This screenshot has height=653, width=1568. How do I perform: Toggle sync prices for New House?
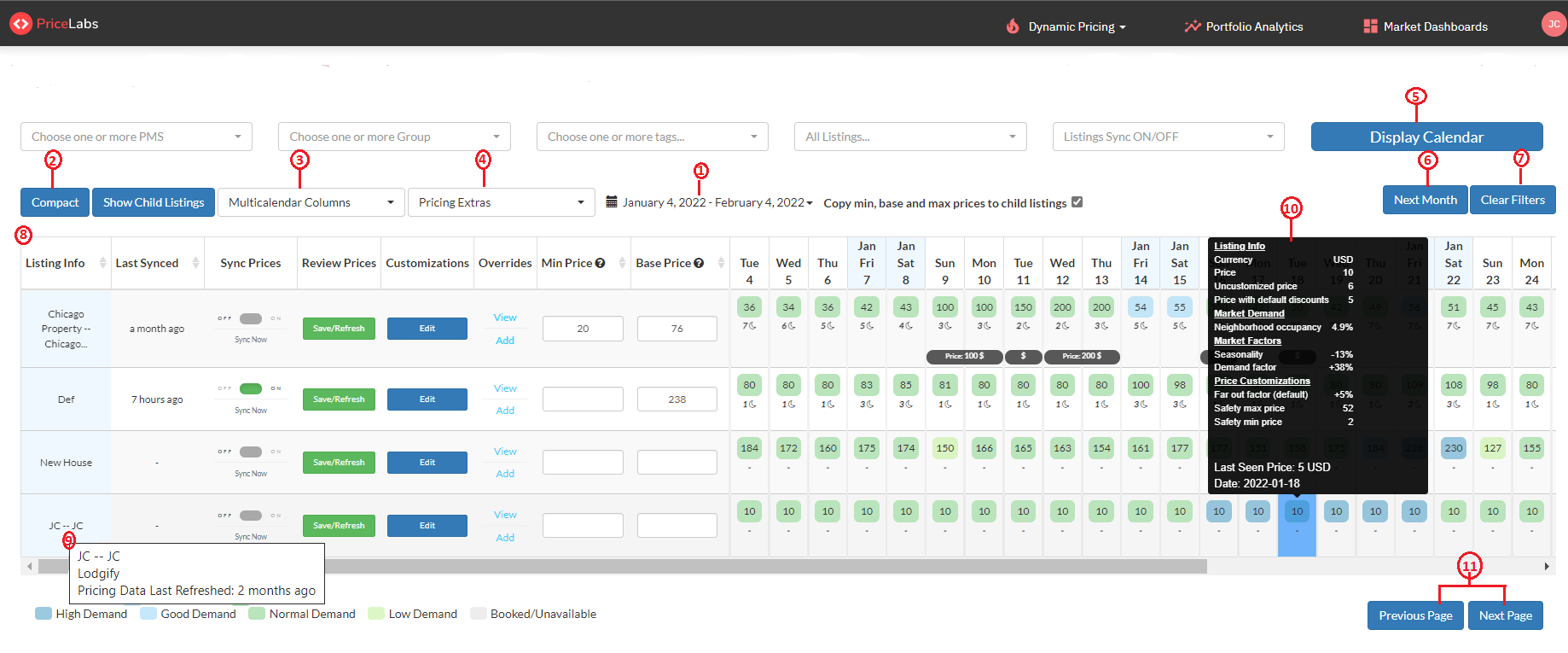point(251,452)
